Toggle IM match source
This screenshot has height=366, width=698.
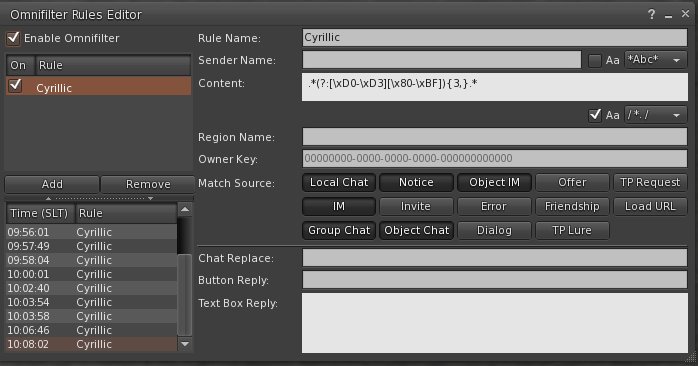[x=339, y=207]
